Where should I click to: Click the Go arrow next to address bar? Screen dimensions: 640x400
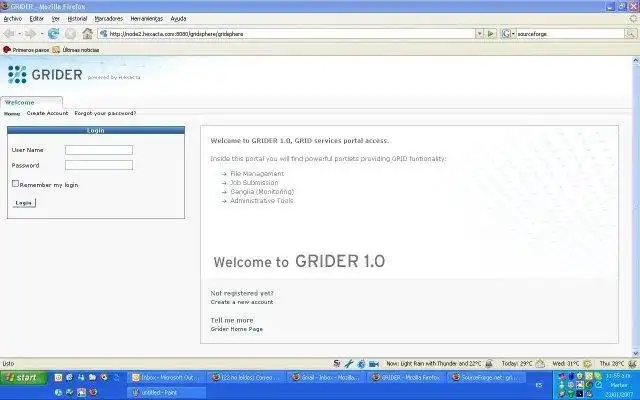click(491, 33)
